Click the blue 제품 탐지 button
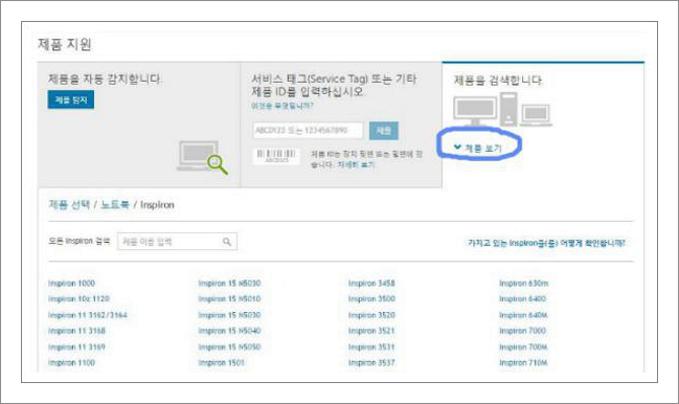 click(x=71, y=100)
